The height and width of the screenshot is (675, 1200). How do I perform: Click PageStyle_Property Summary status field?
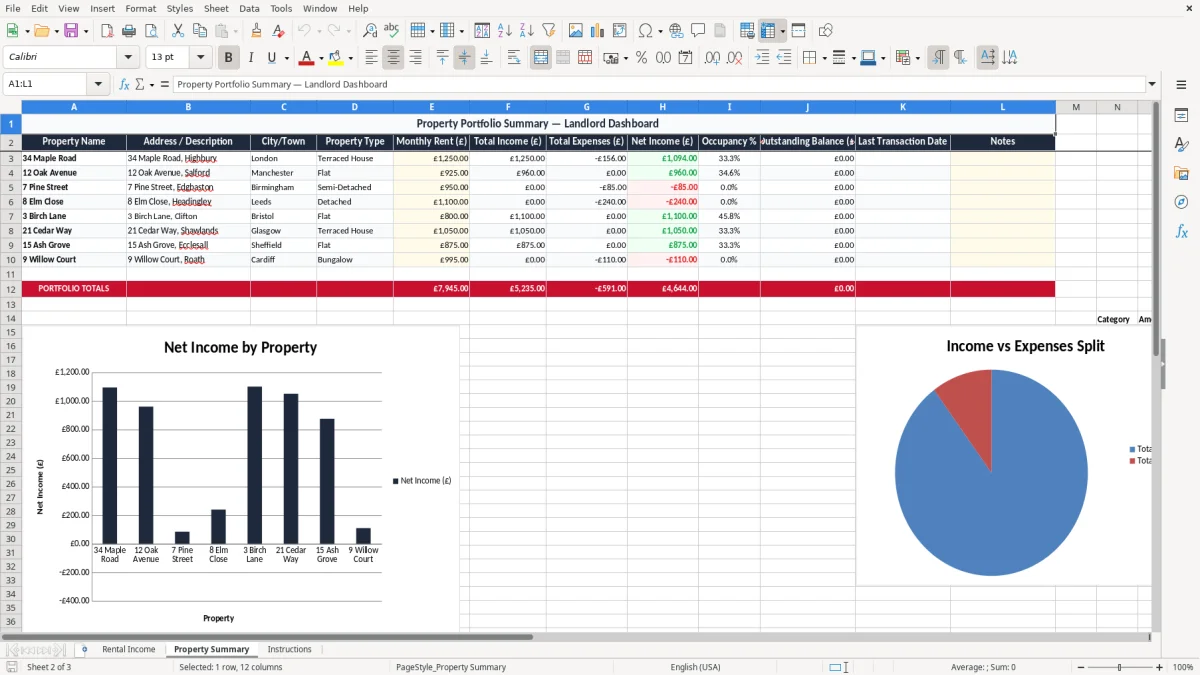coord(451,667)
